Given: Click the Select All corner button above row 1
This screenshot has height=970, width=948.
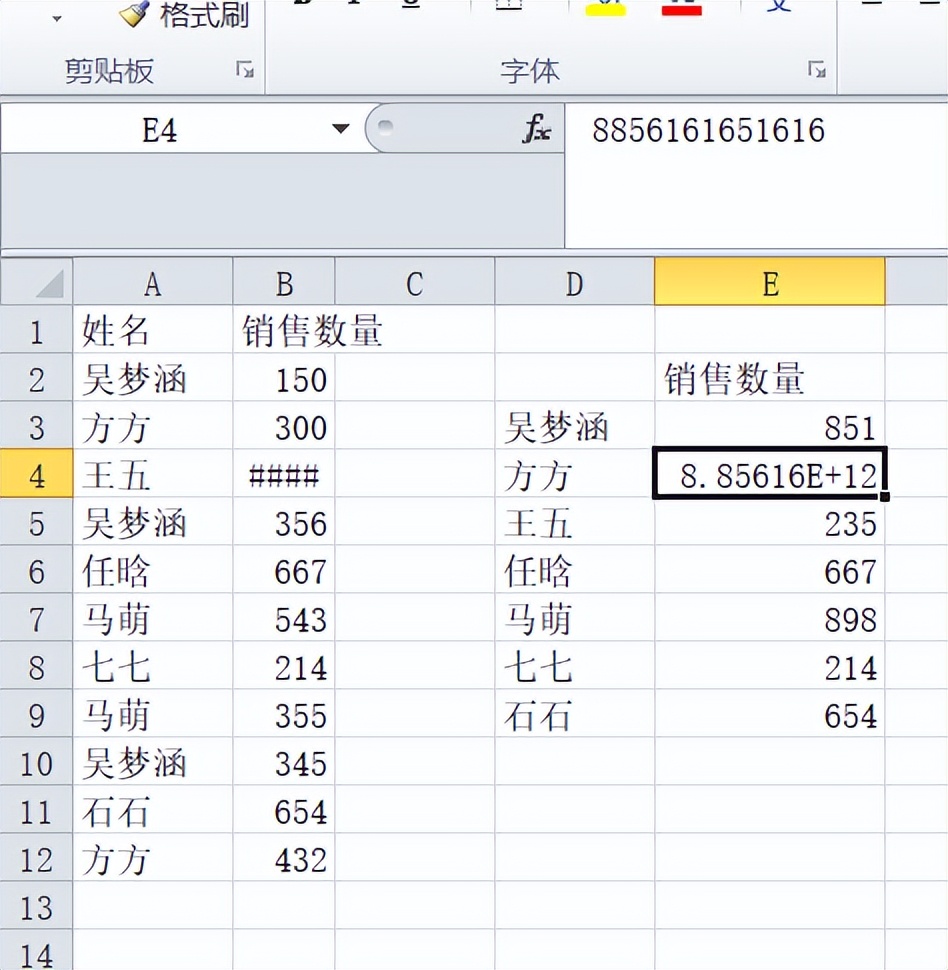Looking at the screenshot, I should [x=37, y=281].
